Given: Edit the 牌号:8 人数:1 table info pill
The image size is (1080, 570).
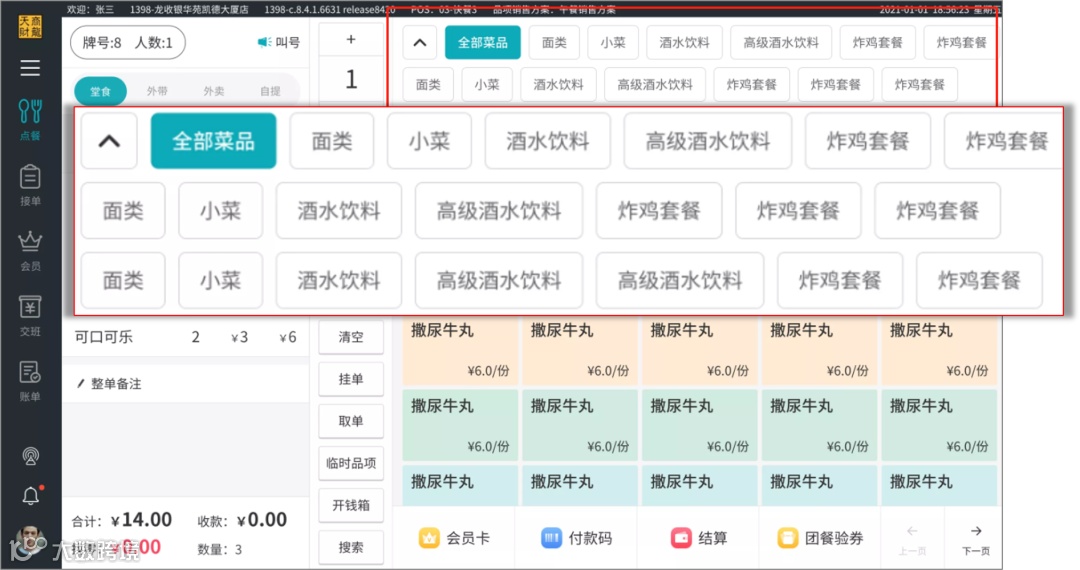Looking at the screenshot, I should coord(127,43).
